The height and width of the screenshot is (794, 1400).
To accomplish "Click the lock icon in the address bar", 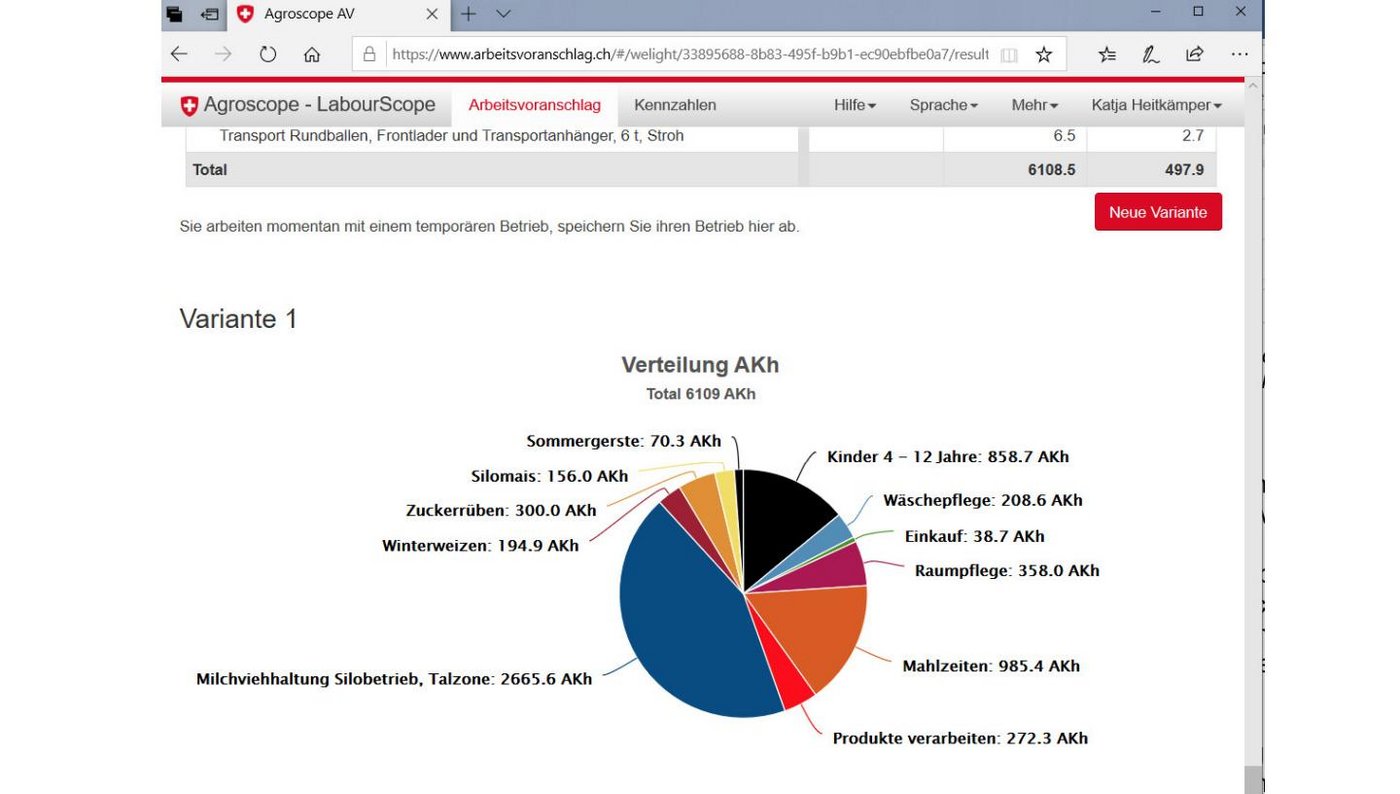I will tap(368, 54).
